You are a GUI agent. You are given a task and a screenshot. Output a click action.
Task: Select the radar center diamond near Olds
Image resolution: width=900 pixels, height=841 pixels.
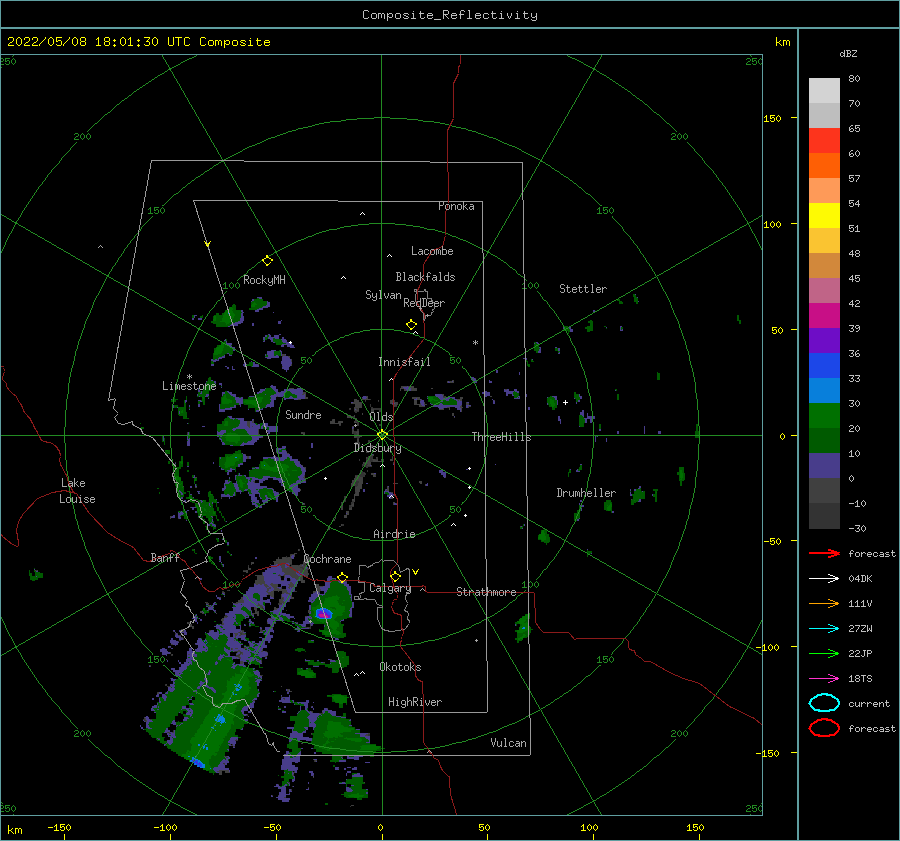coord(382,435)
